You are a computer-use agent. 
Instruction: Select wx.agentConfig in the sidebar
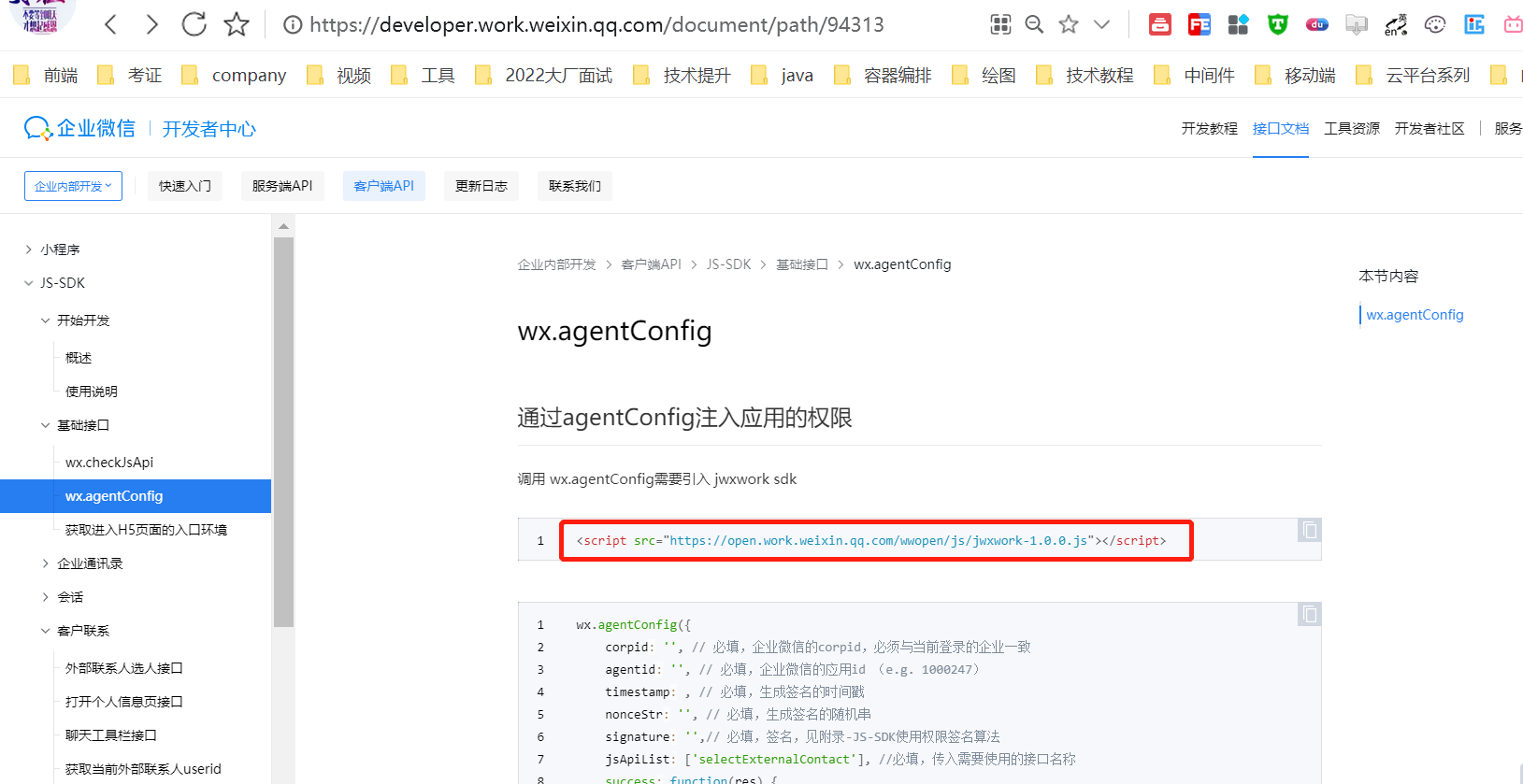(x=136, y=496)
